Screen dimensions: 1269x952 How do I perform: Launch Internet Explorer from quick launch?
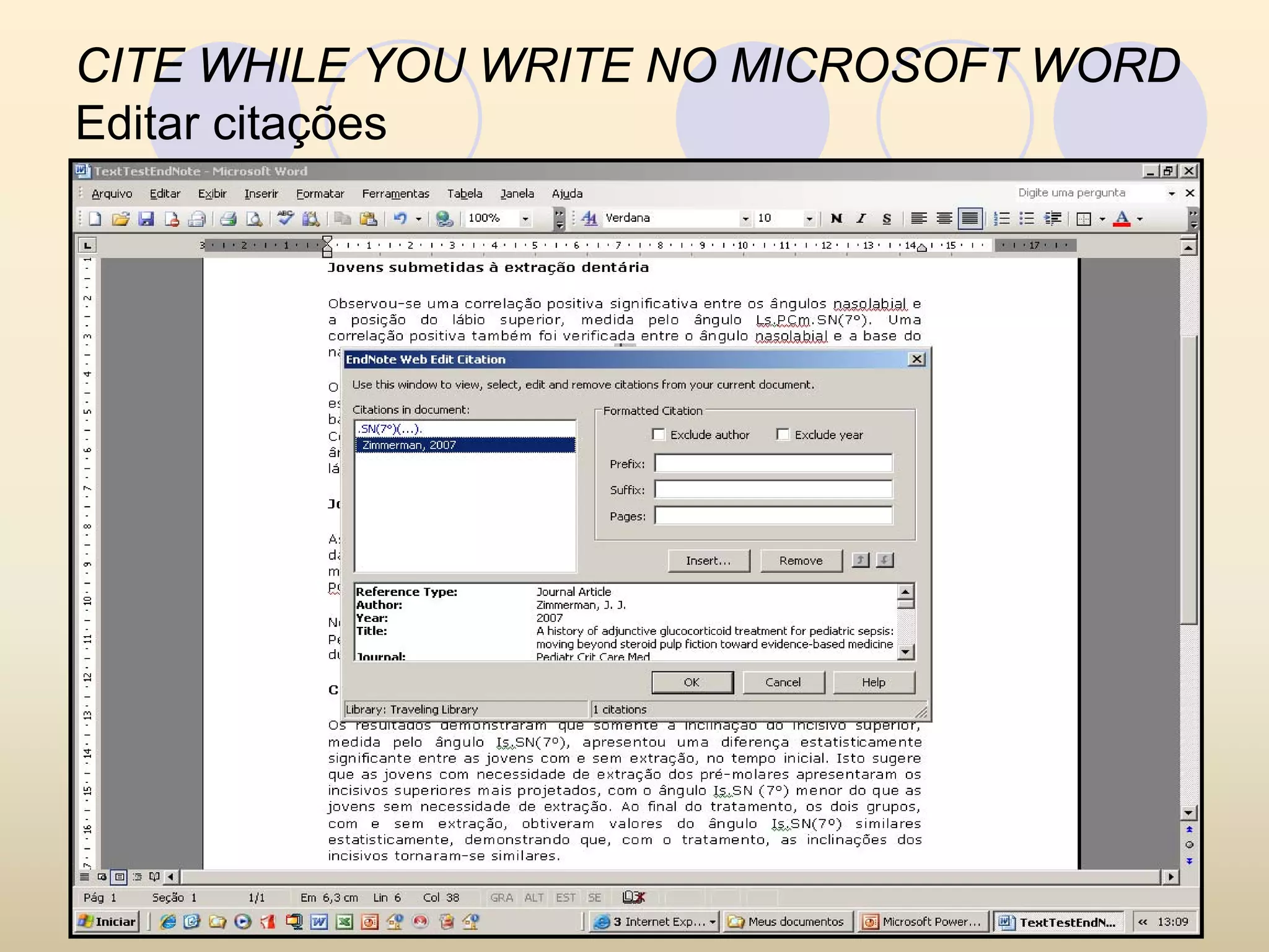(x=168, y=922)
